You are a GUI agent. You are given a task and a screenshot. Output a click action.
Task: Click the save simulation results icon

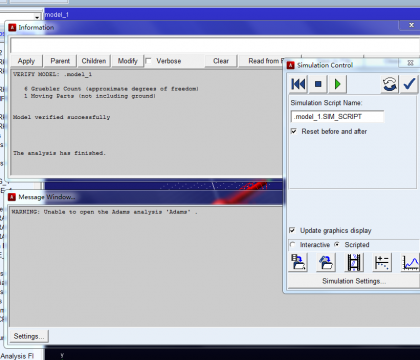[298, 262]
